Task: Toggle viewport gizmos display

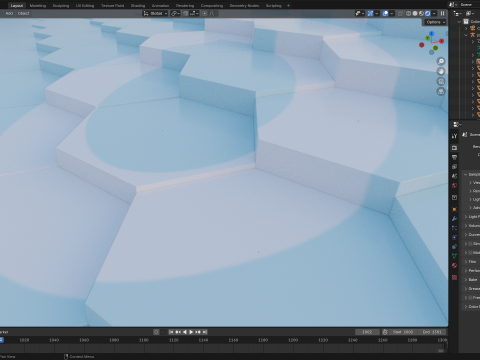Action: click(370, 13)
